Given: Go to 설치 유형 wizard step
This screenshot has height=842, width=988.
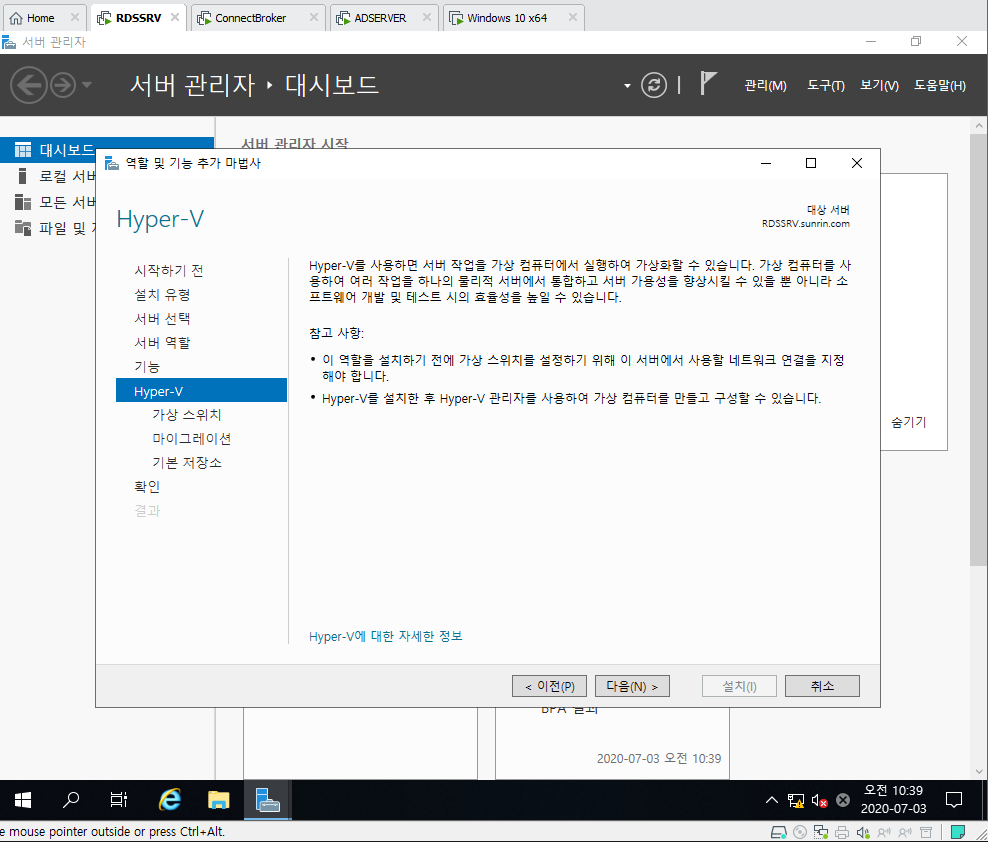Looking at the screenshot, I should pyautogui.click(x=162, y=294).
